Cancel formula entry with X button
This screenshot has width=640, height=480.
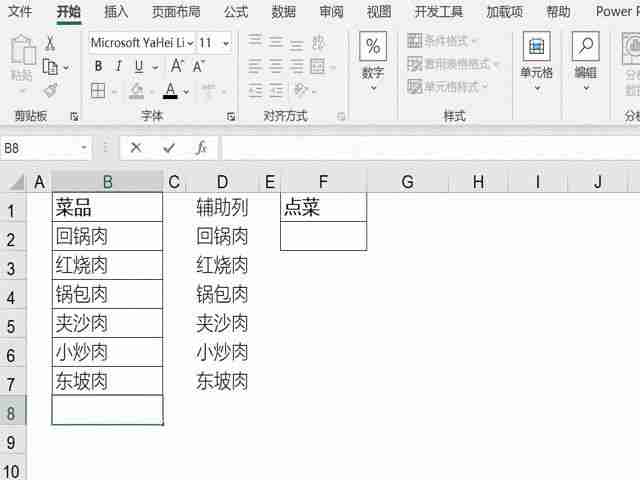(136, 148)
